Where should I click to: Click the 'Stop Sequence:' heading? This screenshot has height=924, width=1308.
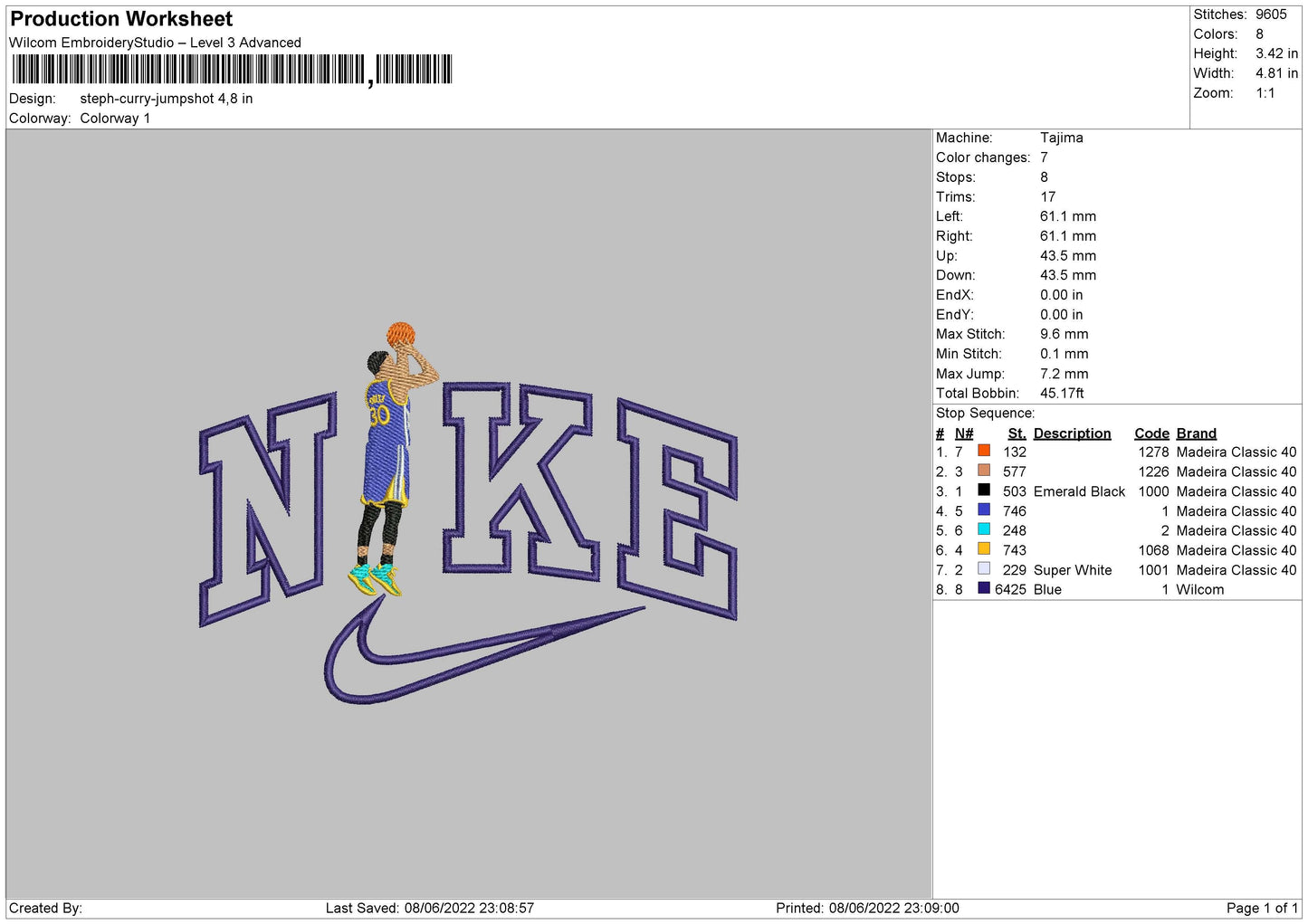pos(985,414)
